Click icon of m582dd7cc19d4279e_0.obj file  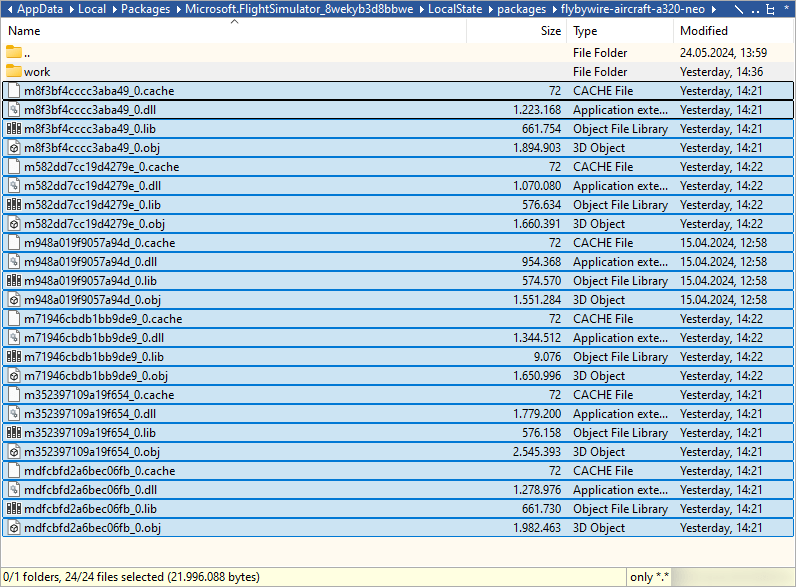pos(13,223)
